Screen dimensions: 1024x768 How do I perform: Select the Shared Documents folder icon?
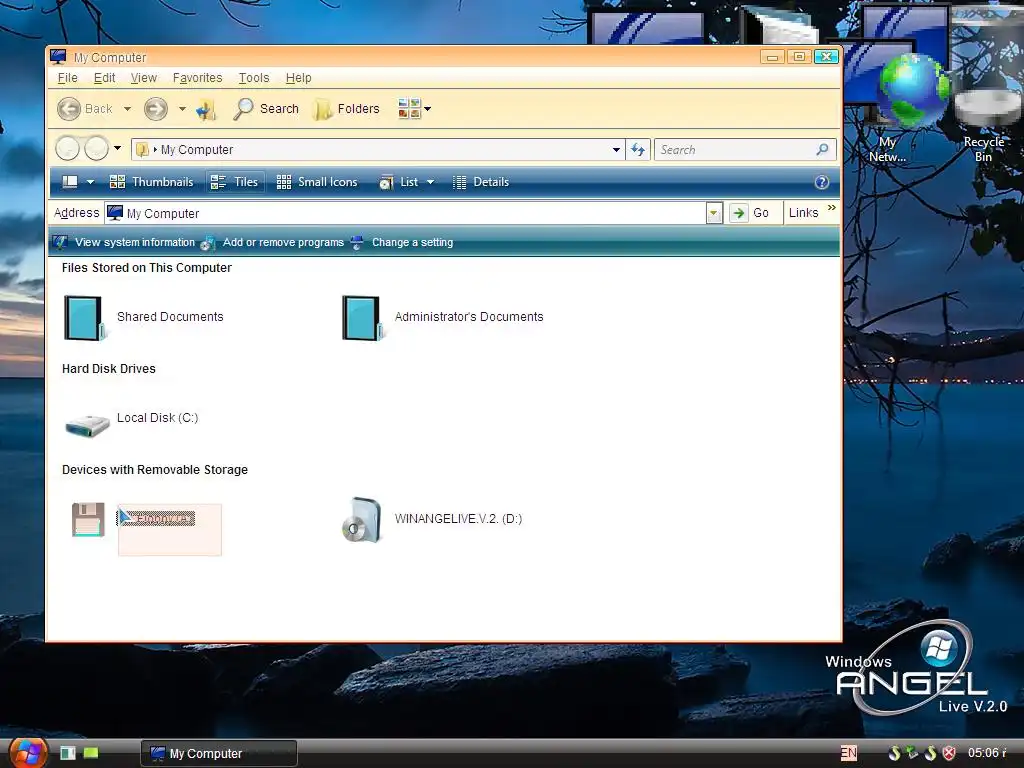pos(84,318)
